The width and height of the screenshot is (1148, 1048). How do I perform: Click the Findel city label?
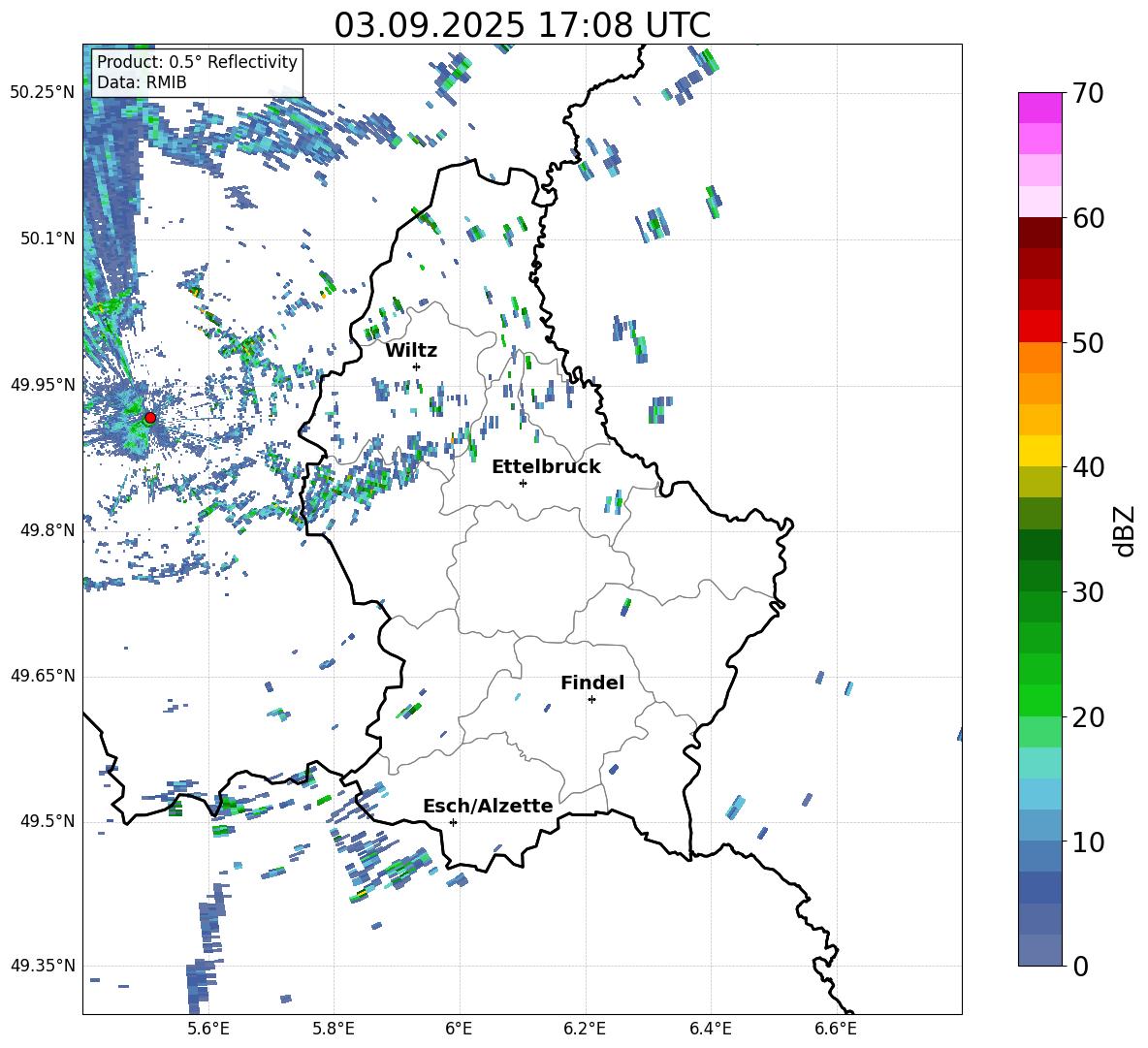[x=592, y=683]
